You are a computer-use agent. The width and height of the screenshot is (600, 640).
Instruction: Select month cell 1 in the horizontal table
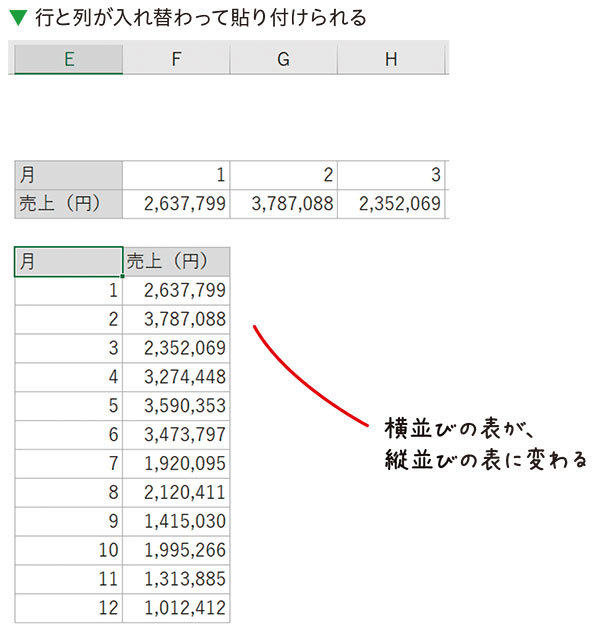(176, 175)
